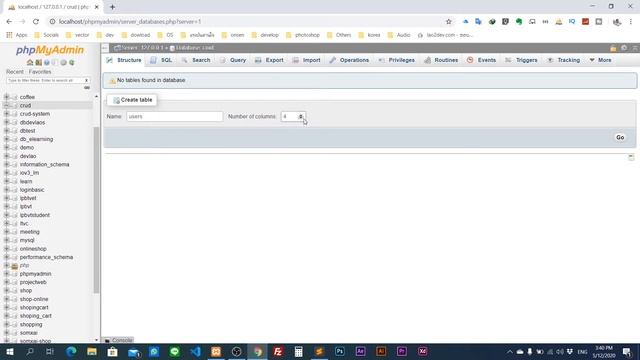The width and height of the screenshot is (640, 360).
Task: Open the Favorites tables link
Action: click(40, 72)
